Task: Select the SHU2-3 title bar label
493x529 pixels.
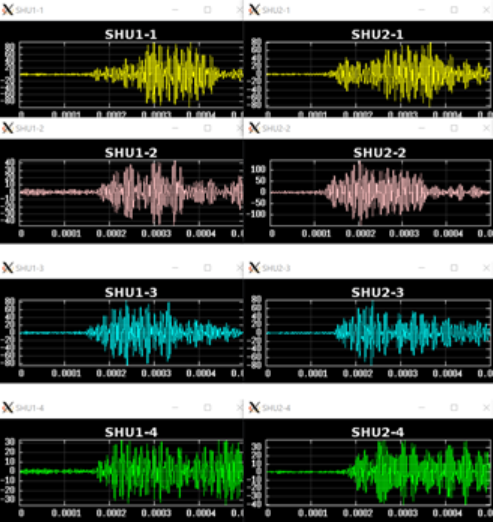Action: (276, 268)
